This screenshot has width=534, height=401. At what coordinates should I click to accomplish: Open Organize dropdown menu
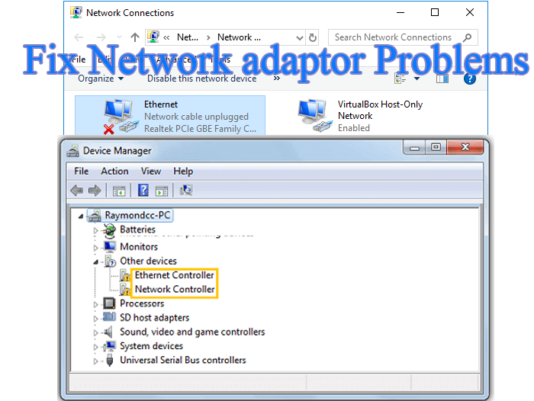[x=100, y=79]
